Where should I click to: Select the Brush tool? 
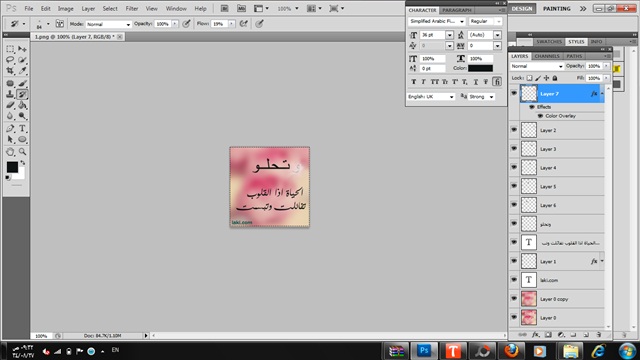(x=22, y=83)
